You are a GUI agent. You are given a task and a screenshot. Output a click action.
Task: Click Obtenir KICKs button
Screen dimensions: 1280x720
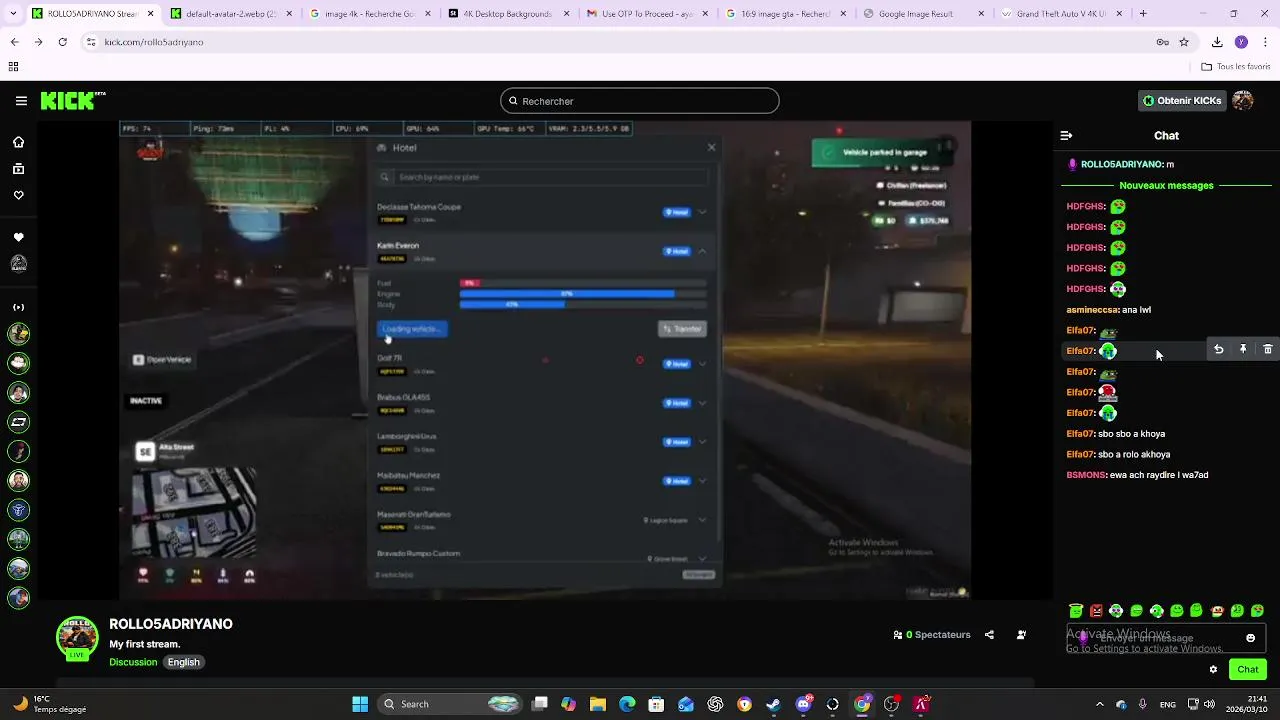point(1182,101)
